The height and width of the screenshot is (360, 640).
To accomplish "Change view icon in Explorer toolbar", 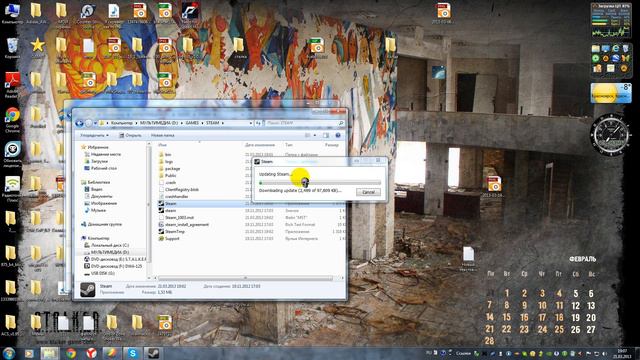I will (x=308, y=135).
